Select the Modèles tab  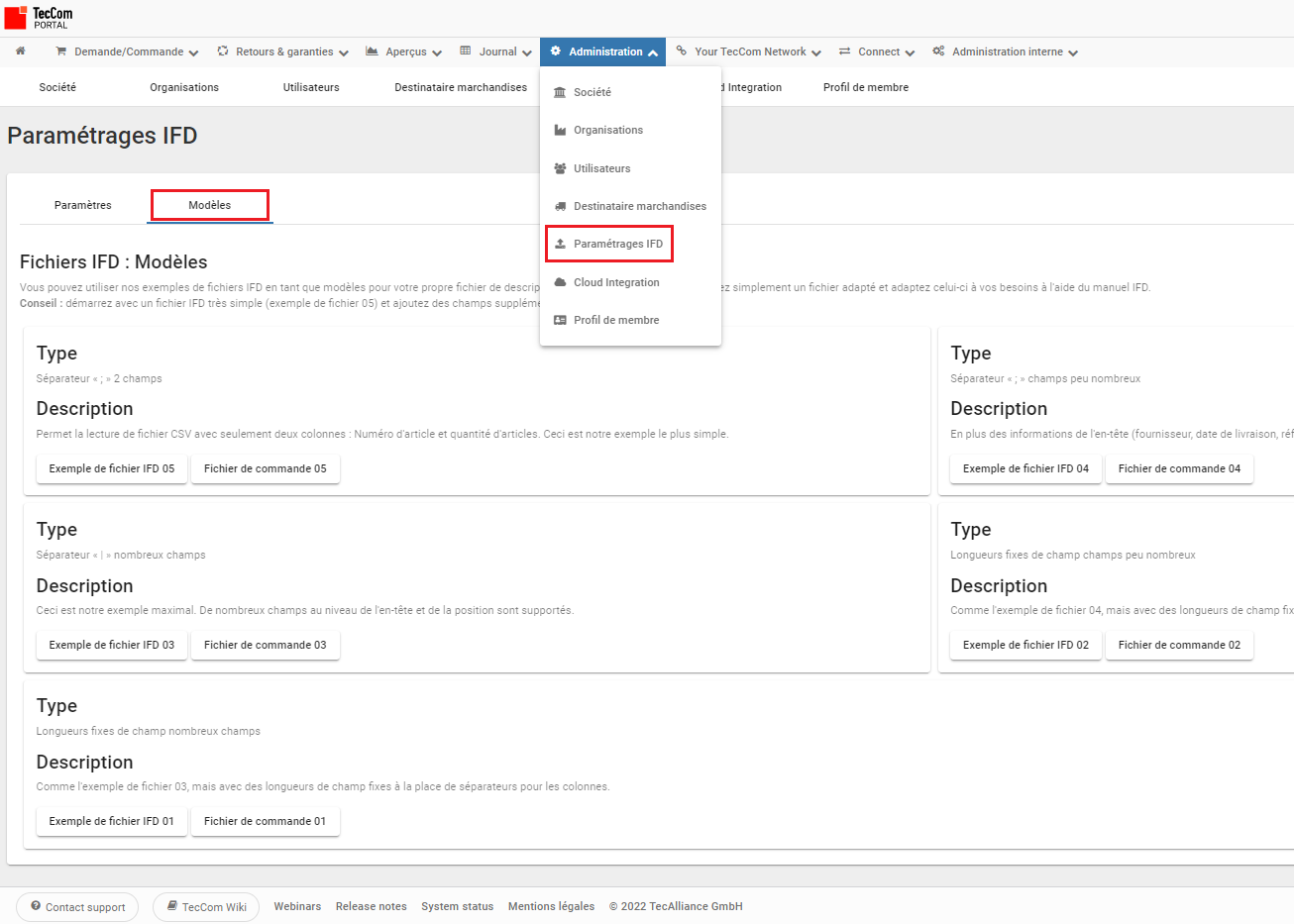click(210, 205)
